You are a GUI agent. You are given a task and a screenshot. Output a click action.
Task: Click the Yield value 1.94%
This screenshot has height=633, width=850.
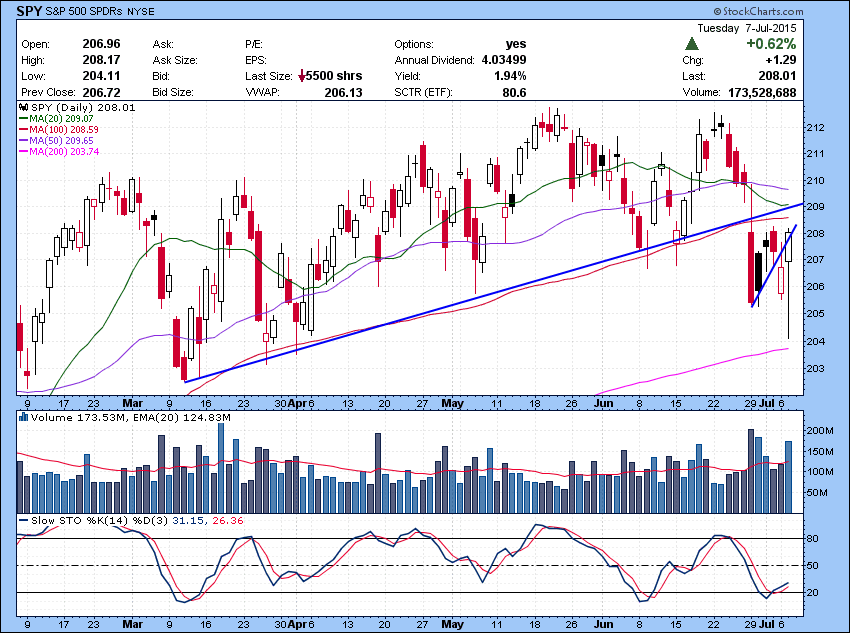coord(510,76)
